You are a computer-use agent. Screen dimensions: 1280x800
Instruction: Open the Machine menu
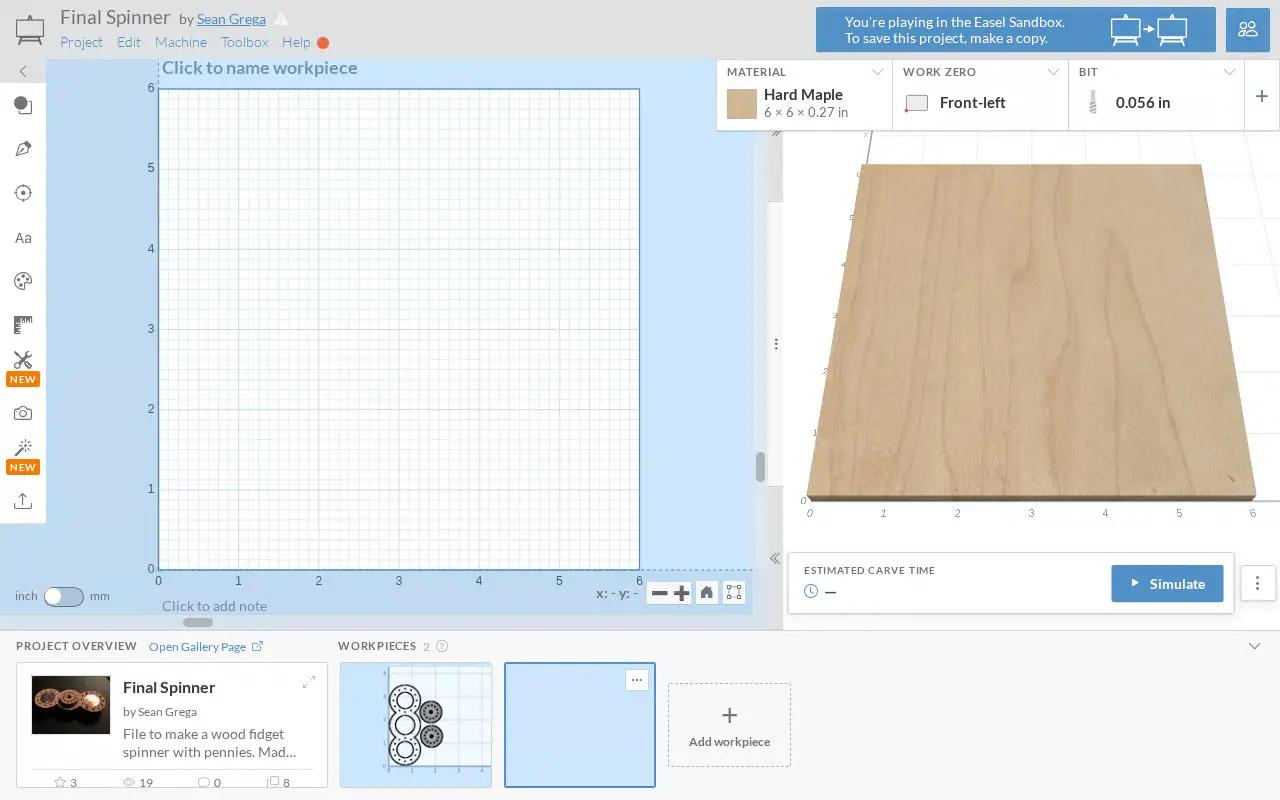click(x=181, y=42)
